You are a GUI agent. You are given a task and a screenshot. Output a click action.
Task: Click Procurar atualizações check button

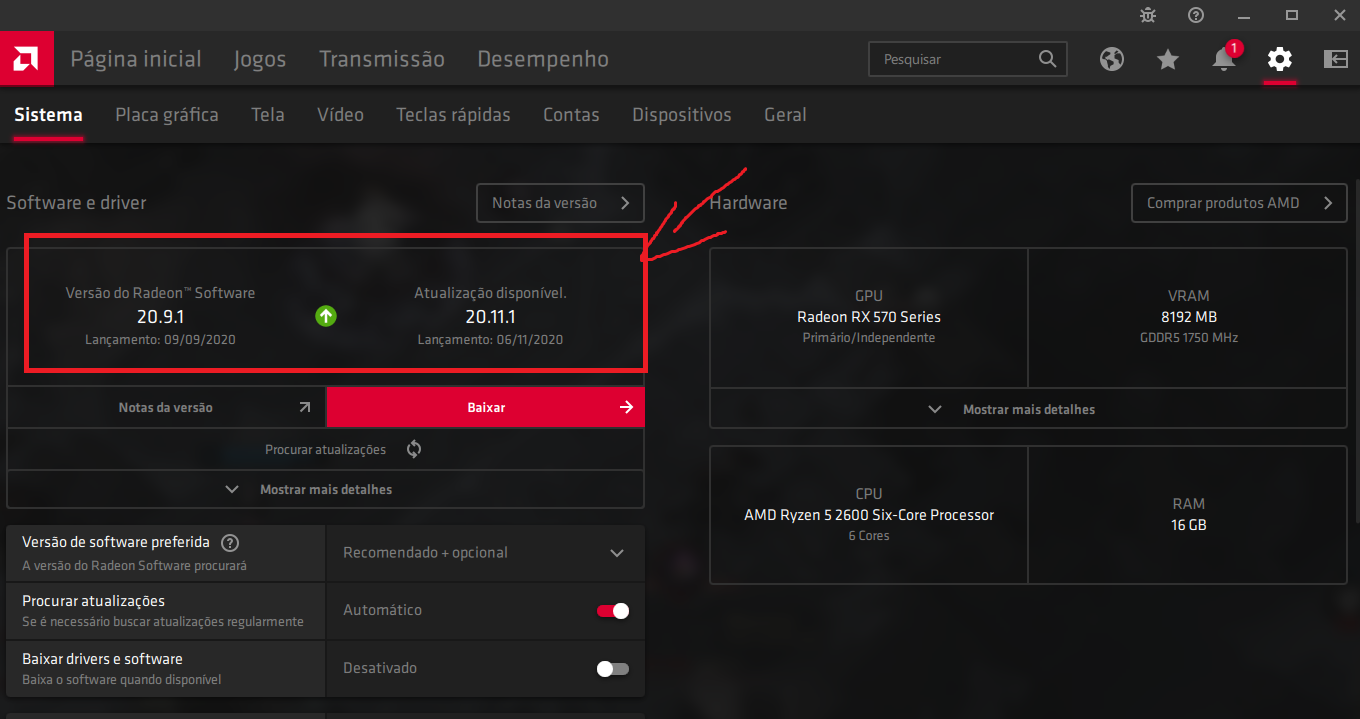coord(326,449)
